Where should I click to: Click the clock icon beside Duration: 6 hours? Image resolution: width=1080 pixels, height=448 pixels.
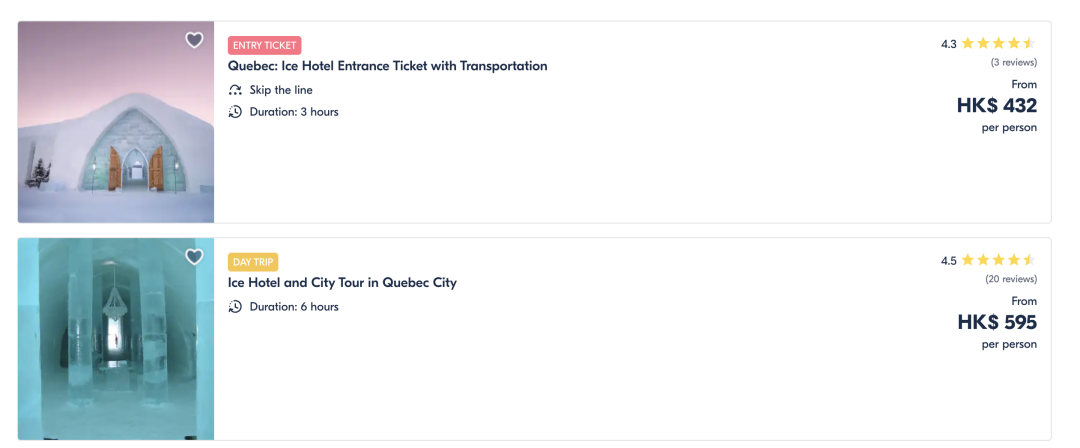pos(236,307)
